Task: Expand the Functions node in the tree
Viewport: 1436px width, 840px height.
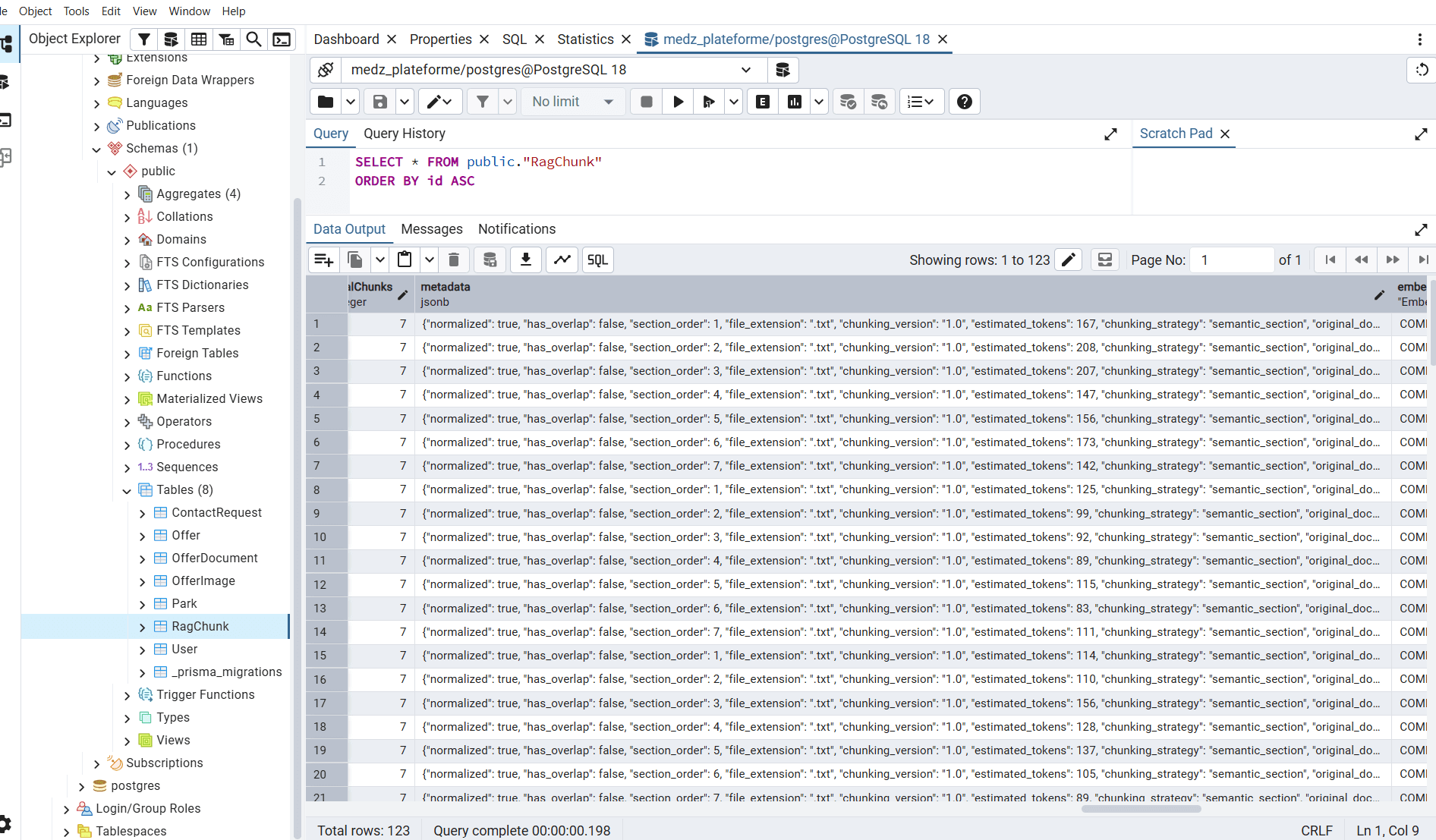Action: [x=127, y=376]
